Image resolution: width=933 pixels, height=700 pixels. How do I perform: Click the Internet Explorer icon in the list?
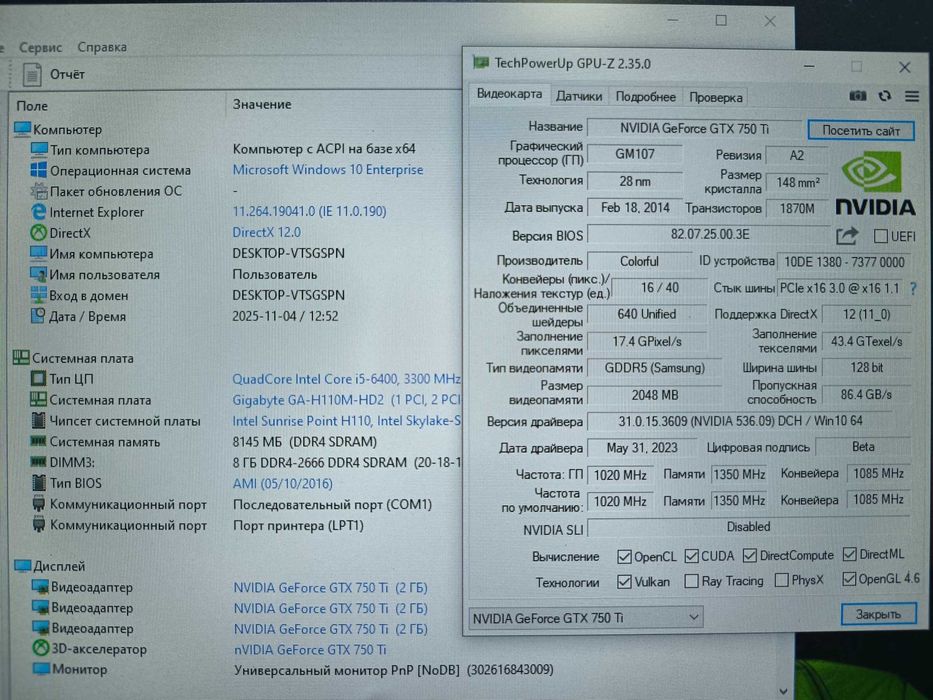click(x=39, y=212)
